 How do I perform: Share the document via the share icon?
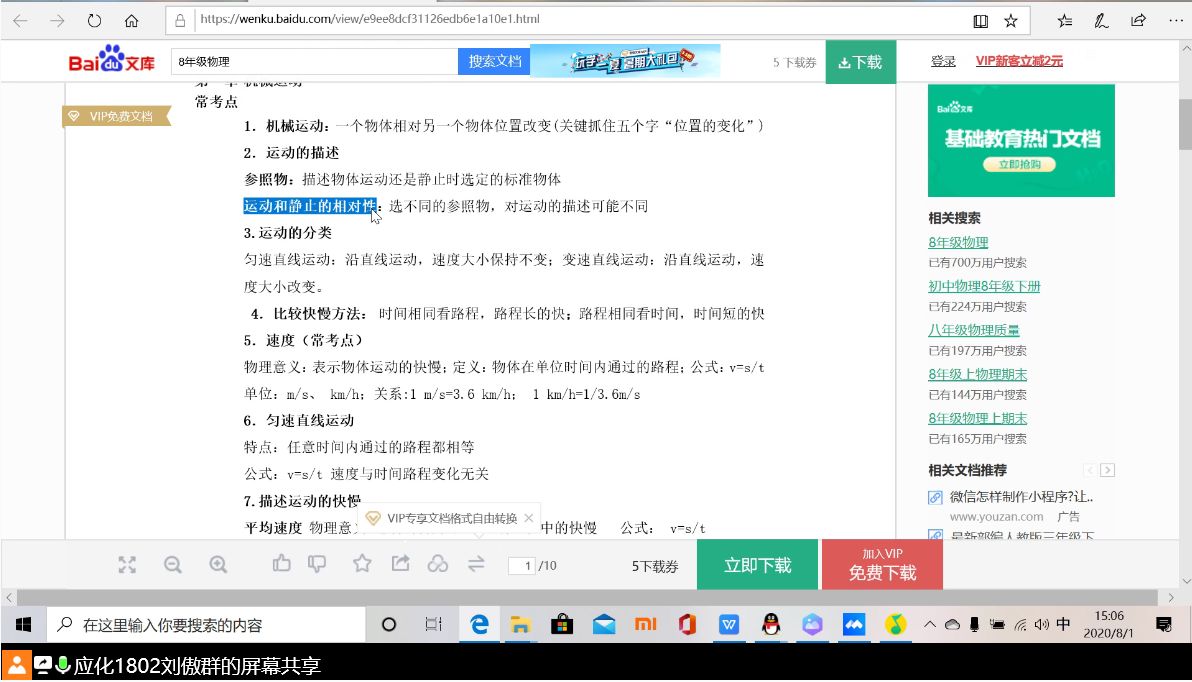(400, 564)
